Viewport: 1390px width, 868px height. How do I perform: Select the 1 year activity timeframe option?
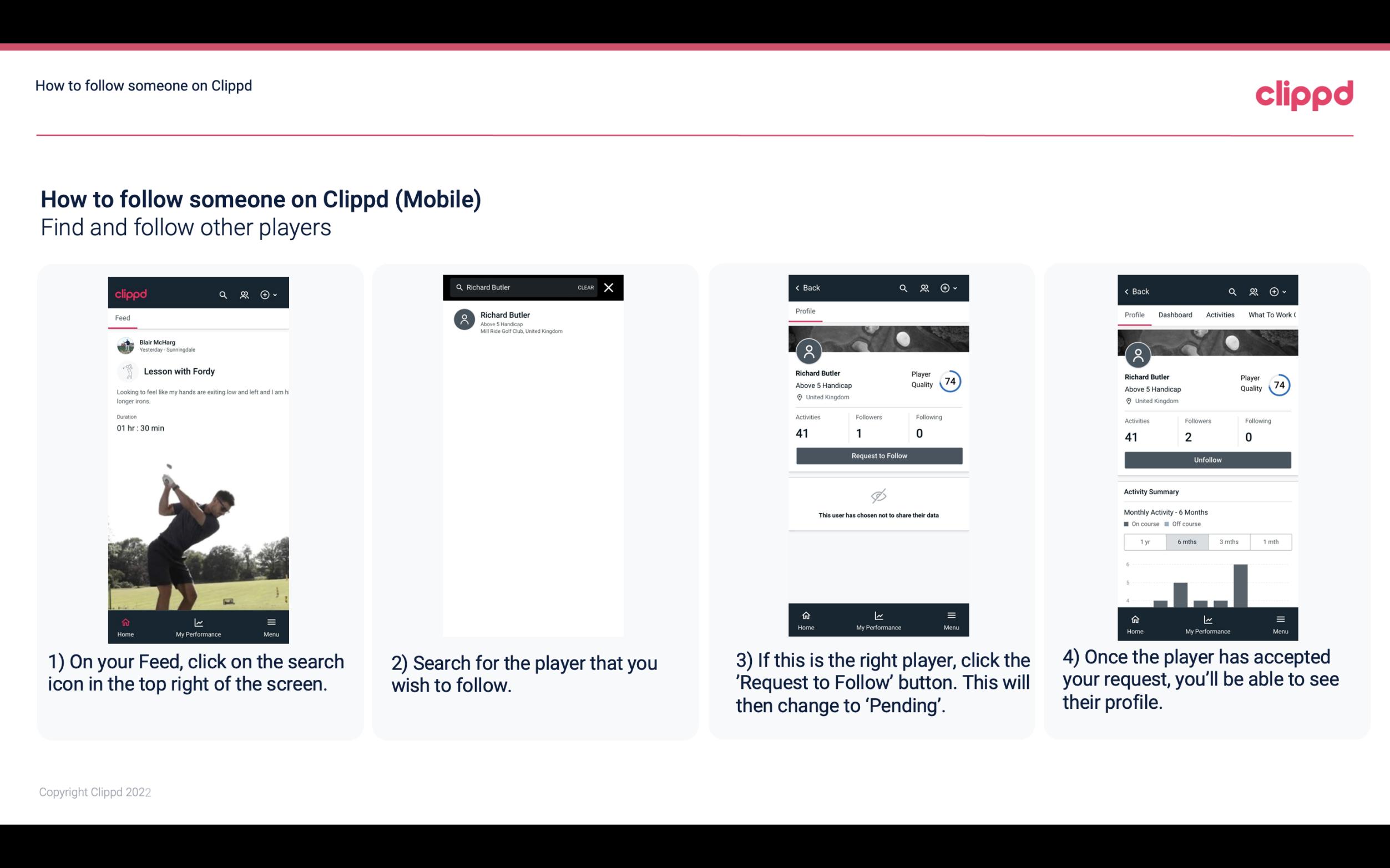(x=1144, y=541)
